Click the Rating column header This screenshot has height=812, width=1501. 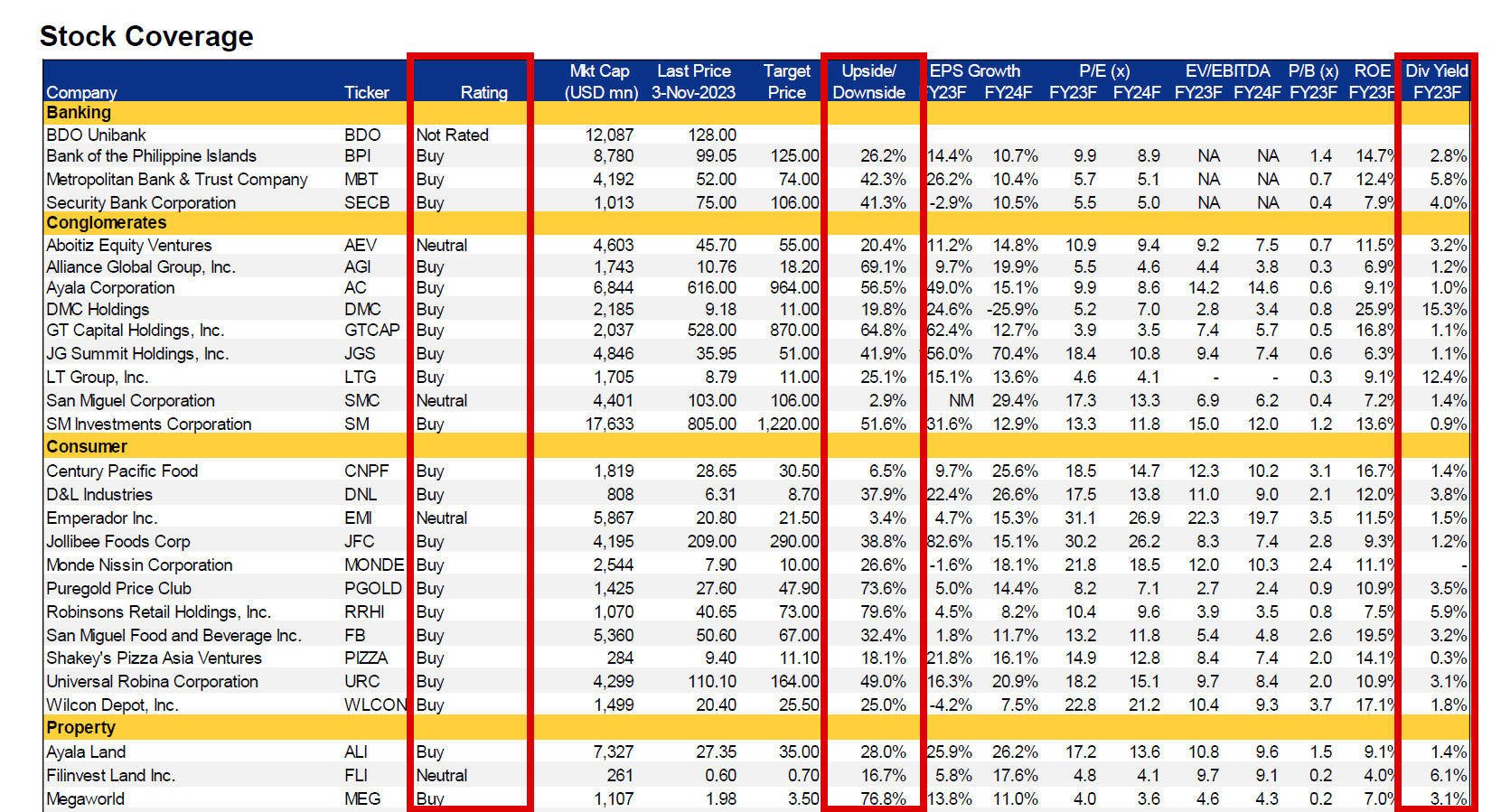[483, 92]
